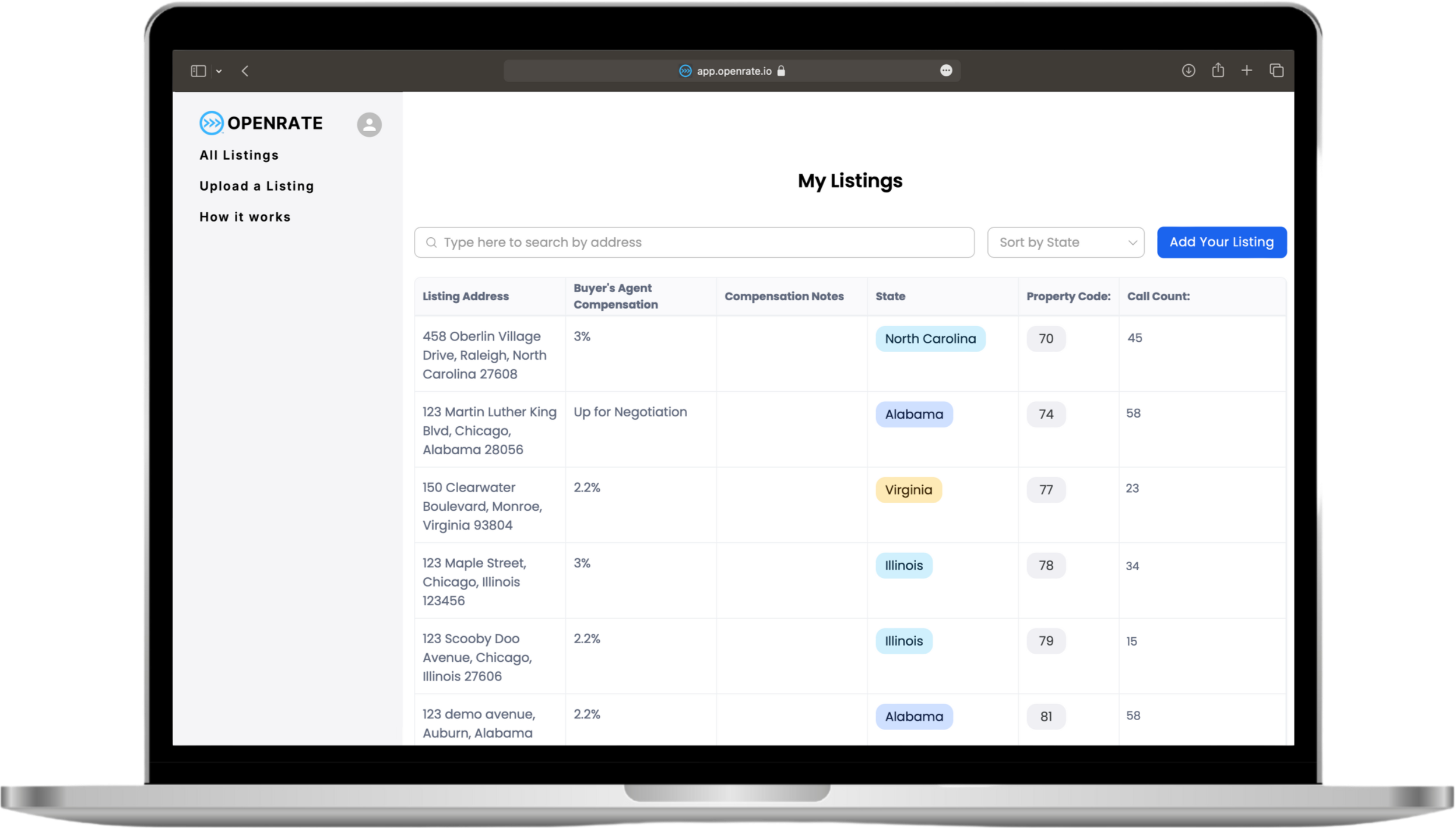Focus the search by address field

point(694,243)
